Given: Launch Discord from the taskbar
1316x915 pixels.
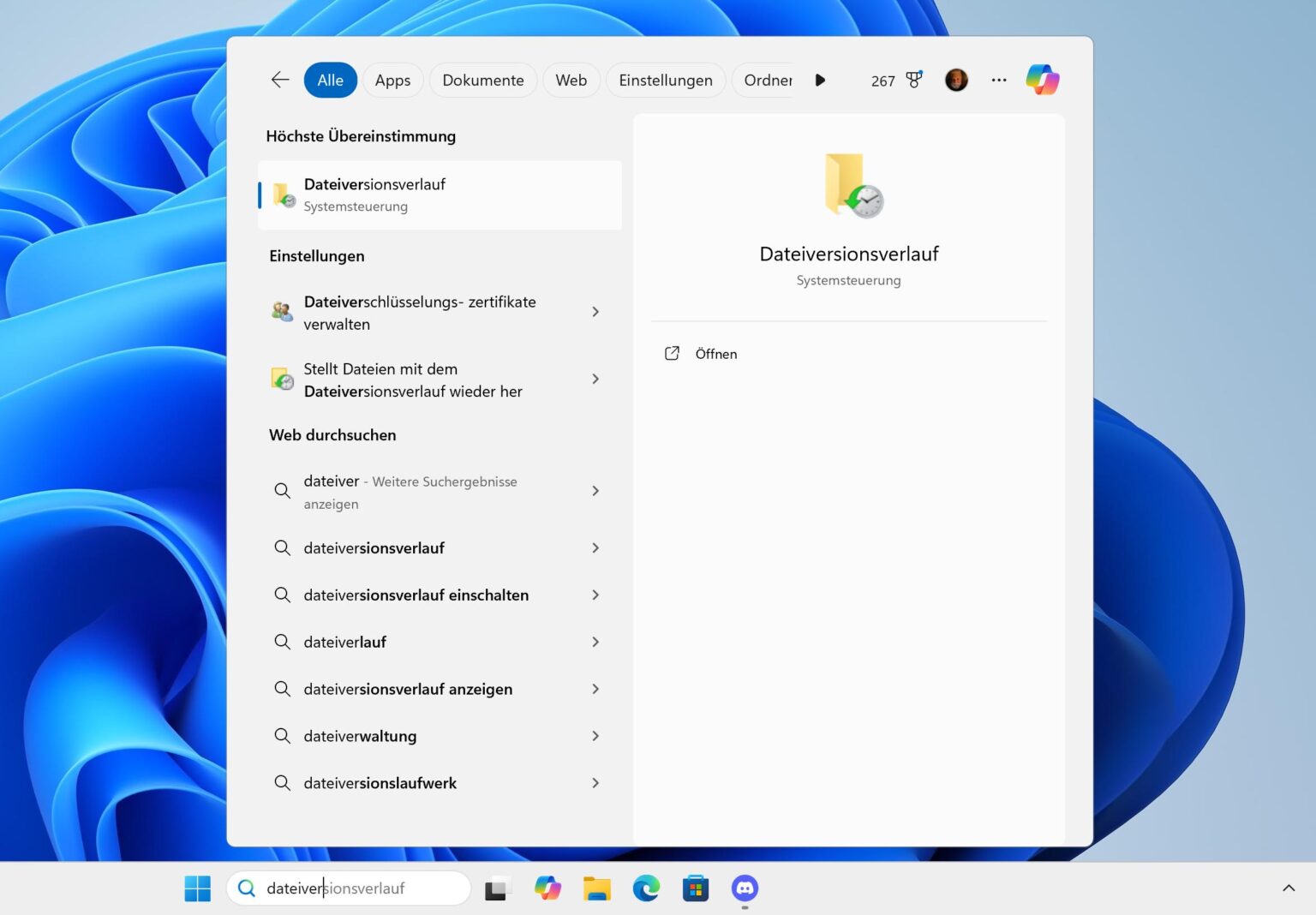Looking at the screenshot, I should tap(745, 888).
